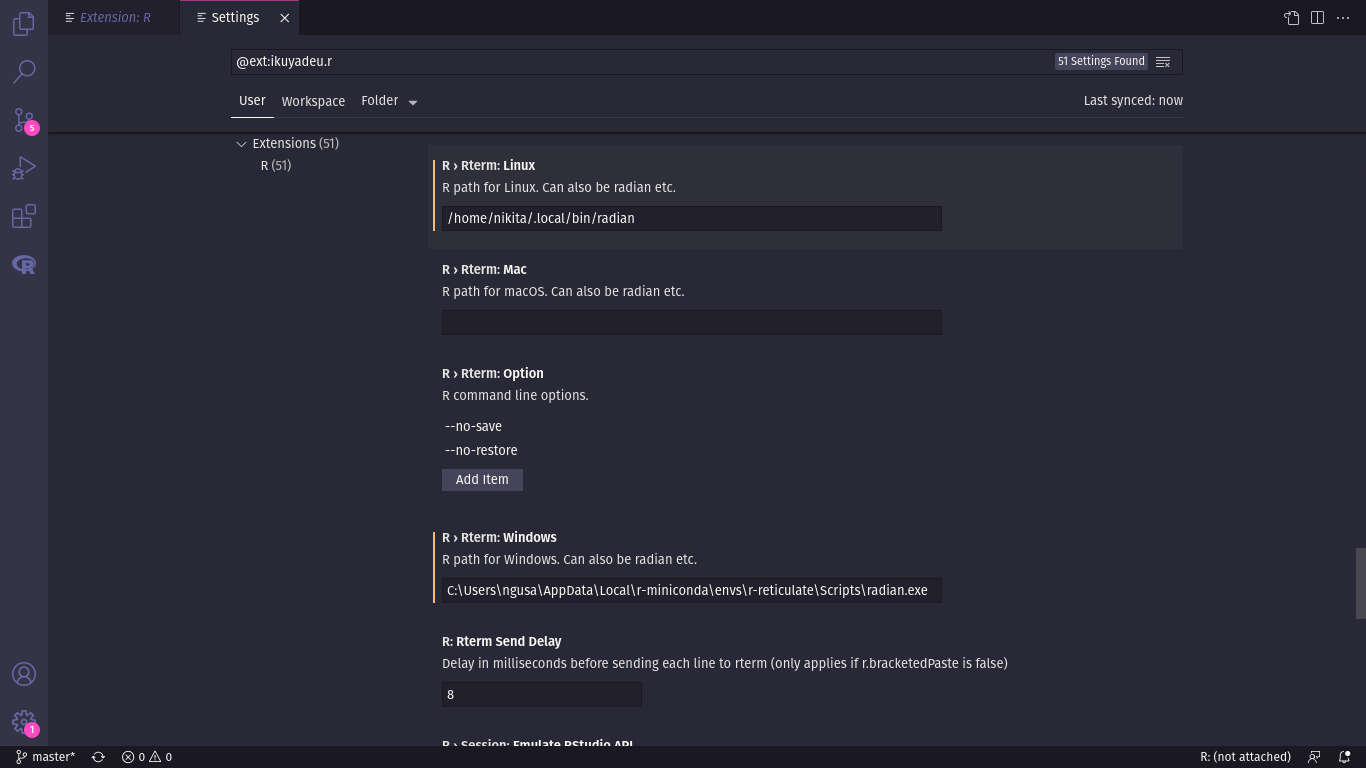Image resolution: width=1366 pixels, height=768 pixels.
Task: Open the Split Editor icon
Action: [1317, 17]
